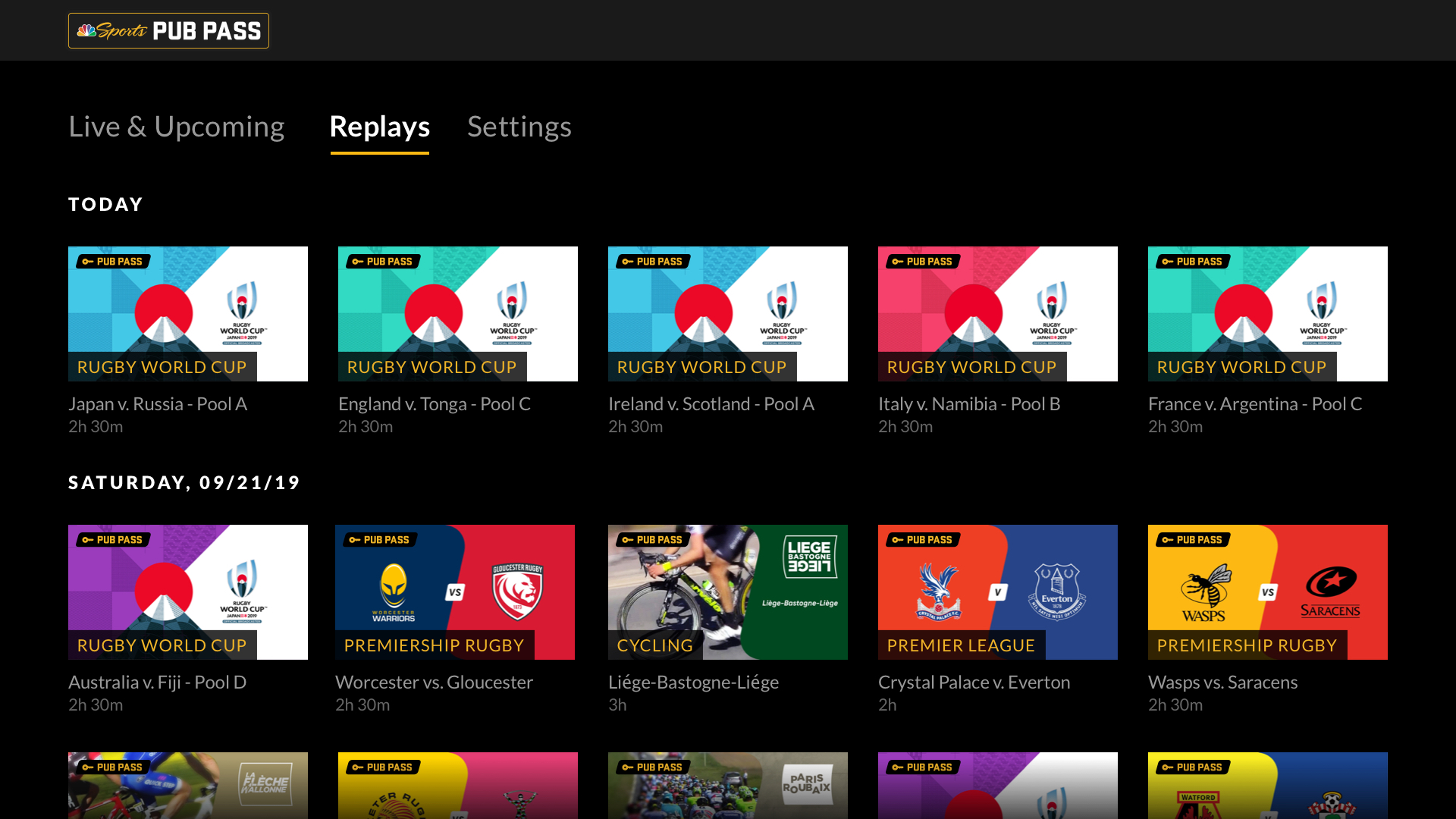Select Ireland v. Scotland replay thumbnail
Viewport: 1456px width, 819px height.
[728, 313]
